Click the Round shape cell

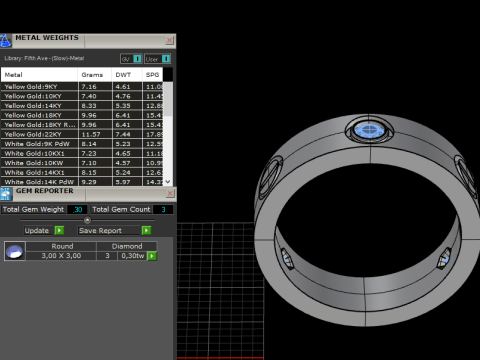[62, 246]
